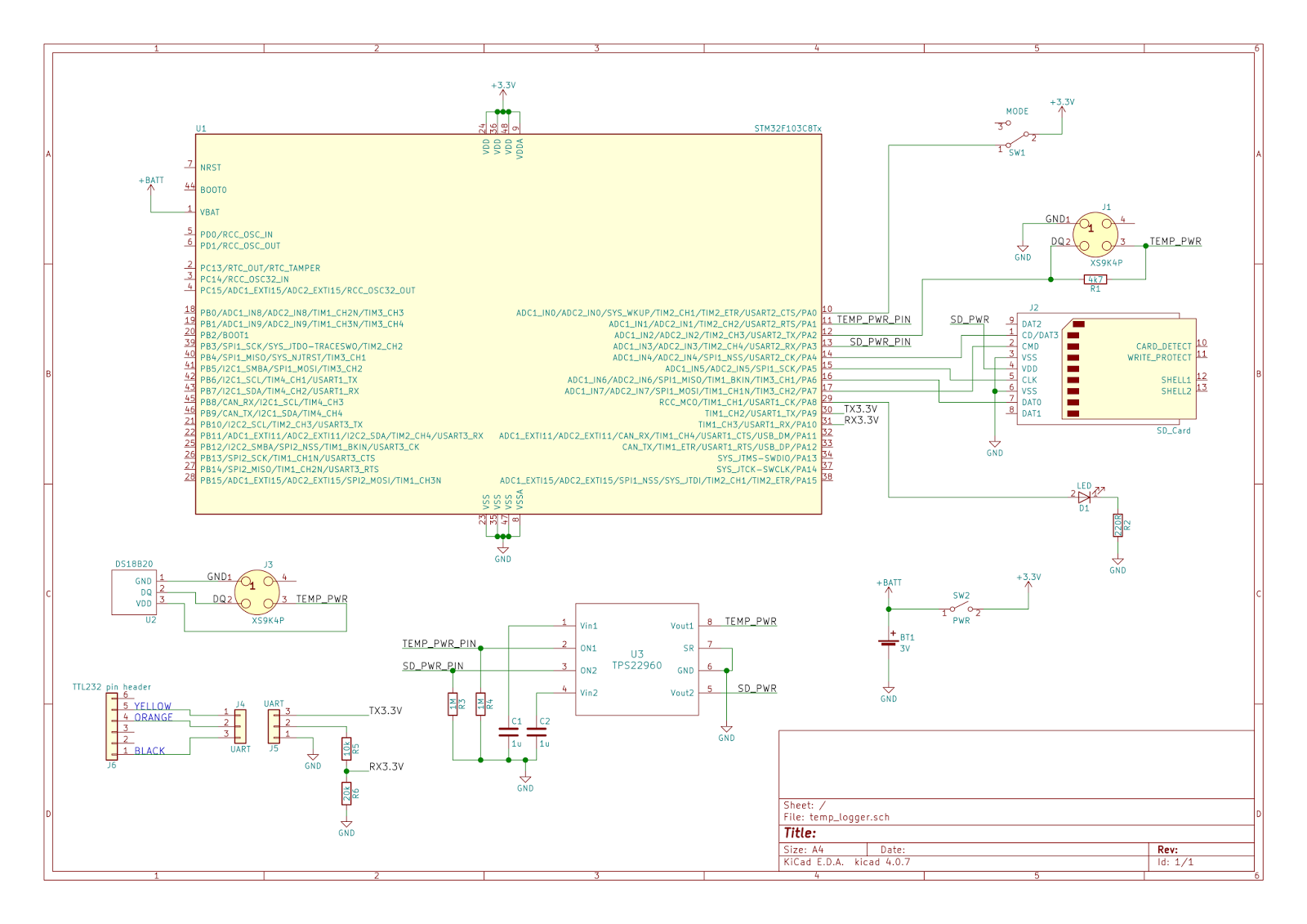Viewport: 1307px width, 924px height.
Task: Select the SD_PWR net label near Vout2
Action: point(756,689)
